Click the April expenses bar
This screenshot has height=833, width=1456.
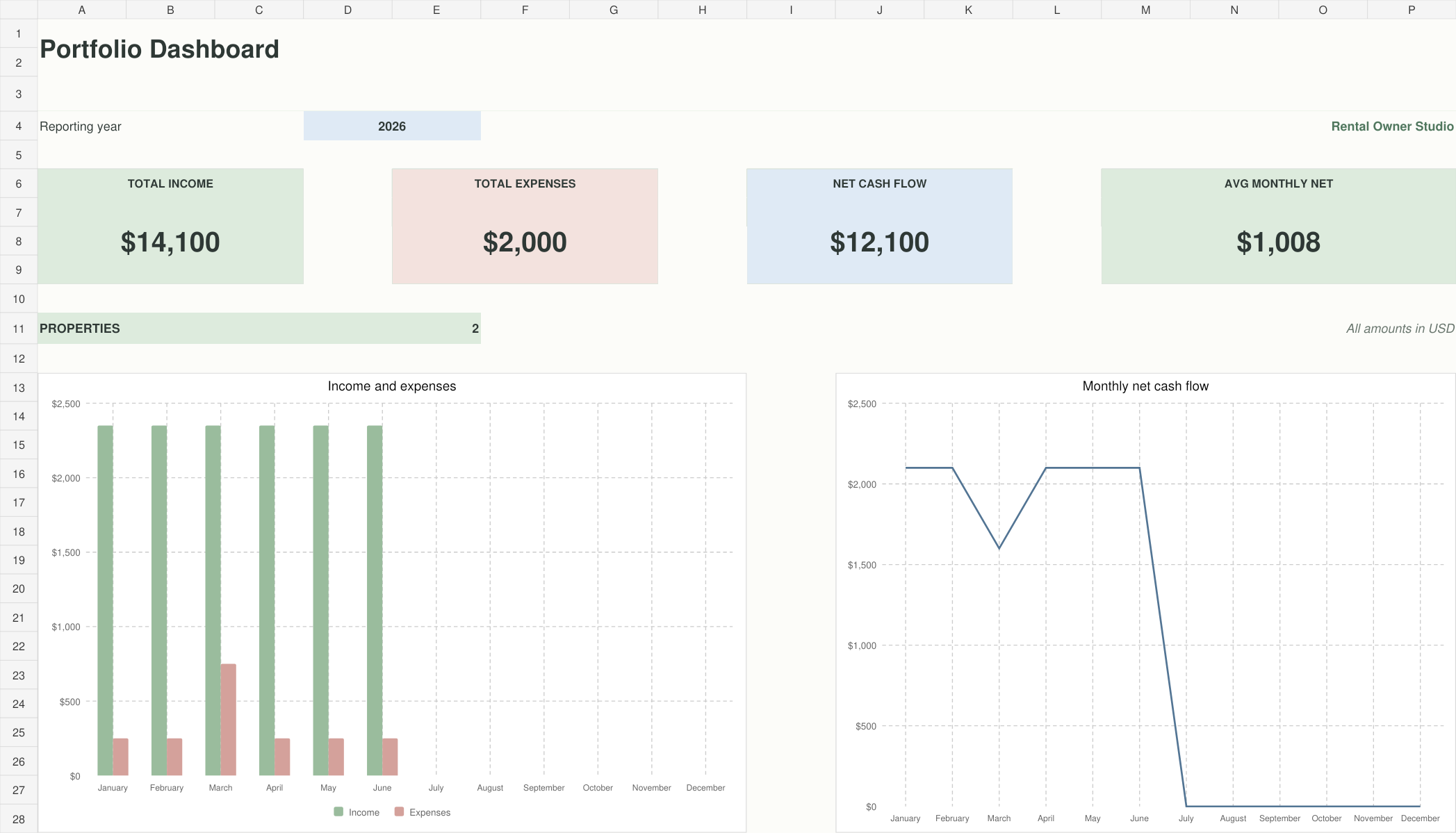(x=282, y=757)
